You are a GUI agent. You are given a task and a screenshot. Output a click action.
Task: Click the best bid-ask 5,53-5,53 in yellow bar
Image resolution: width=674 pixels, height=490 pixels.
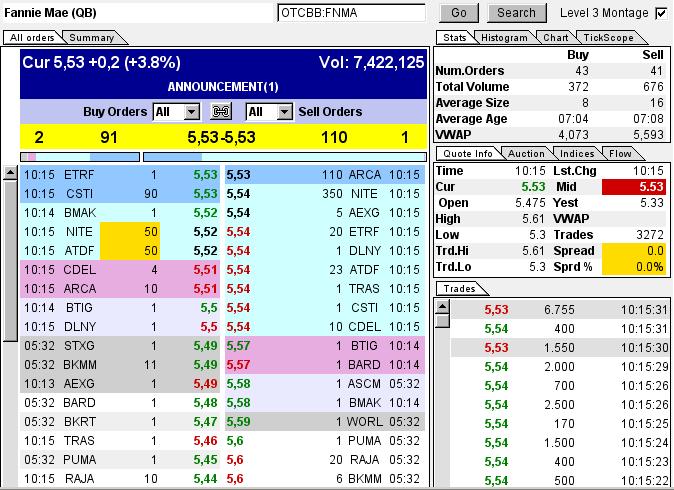point(221,138)
